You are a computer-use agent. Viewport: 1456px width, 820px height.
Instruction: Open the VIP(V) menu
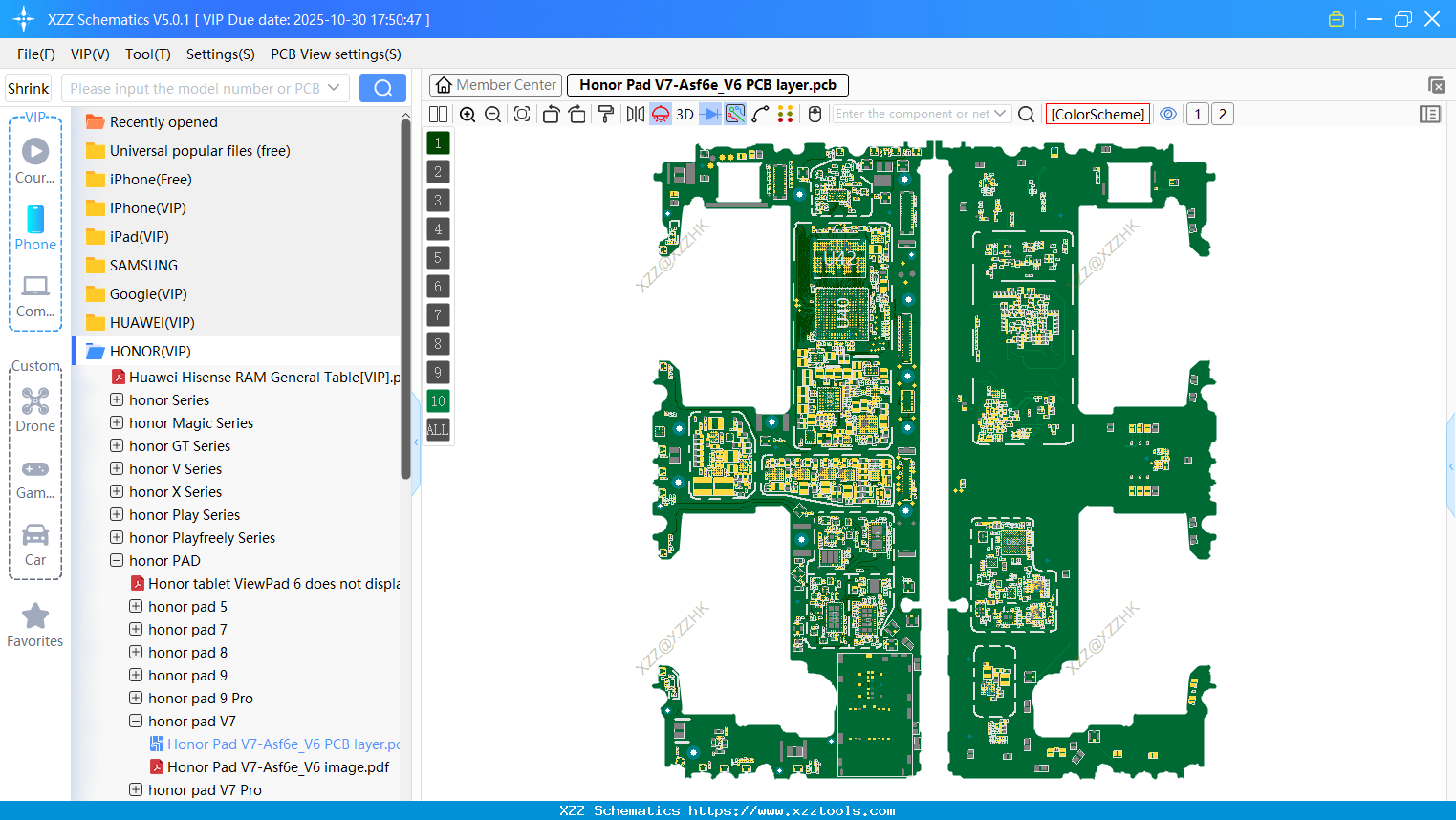pyautogui.click(x=90, y=54)
